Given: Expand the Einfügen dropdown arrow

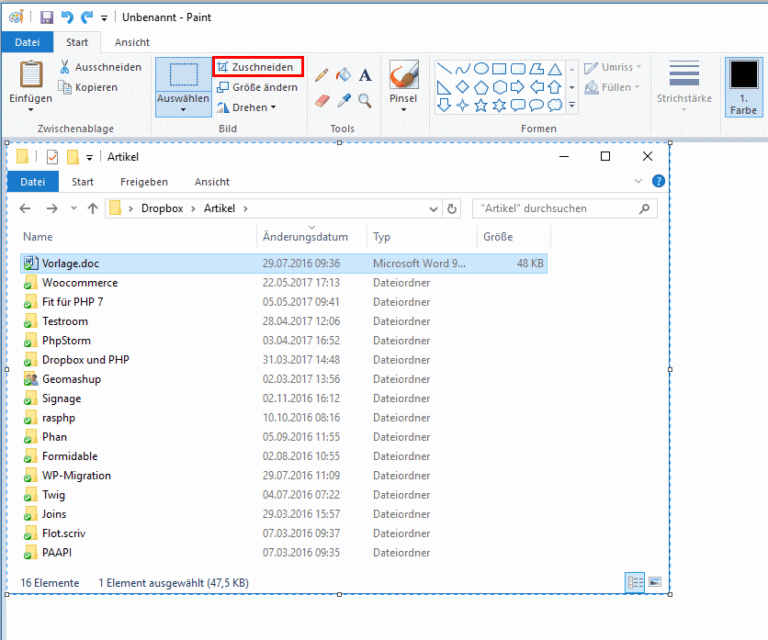Looking at the screenshot, I should pos(30,110).
